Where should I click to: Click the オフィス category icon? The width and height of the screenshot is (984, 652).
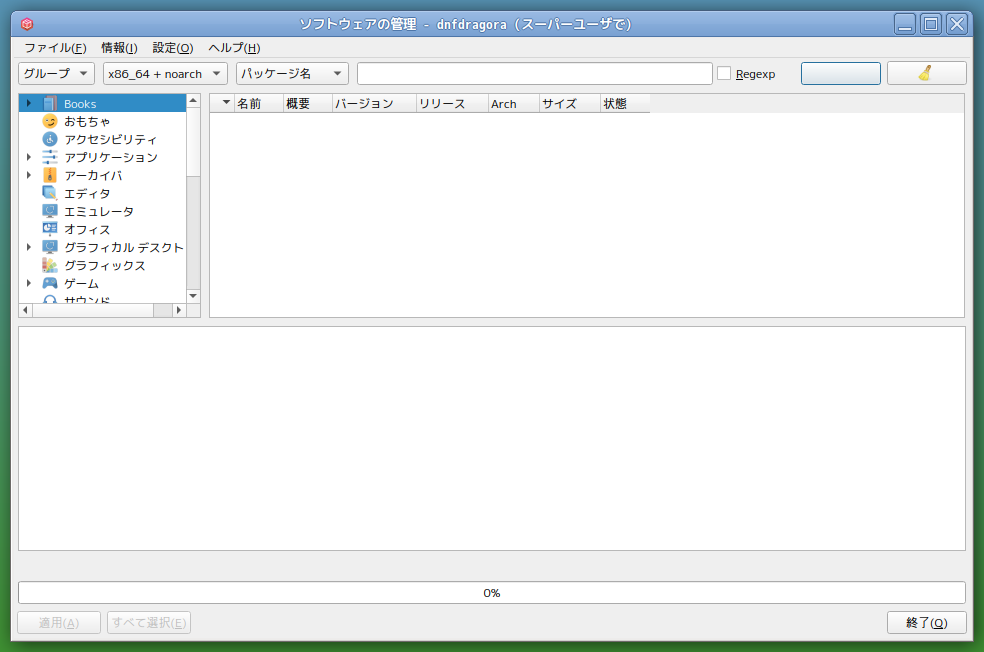[49, 229]
